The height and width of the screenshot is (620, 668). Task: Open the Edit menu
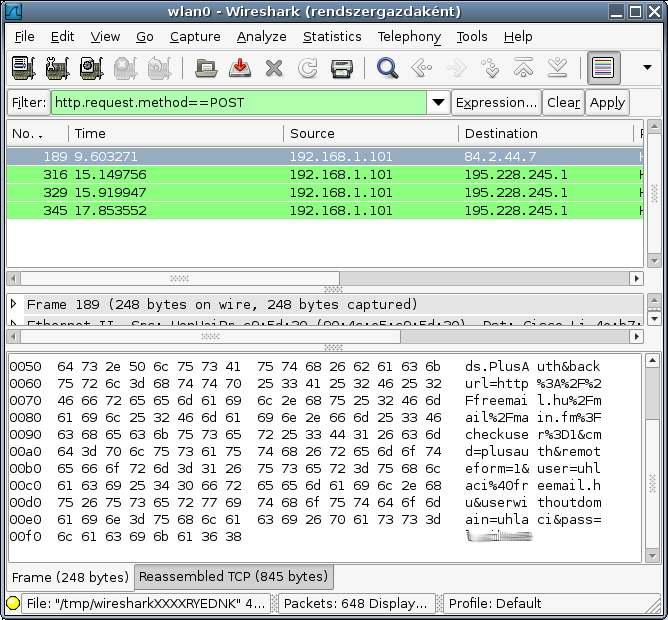(x=62, y=37)
